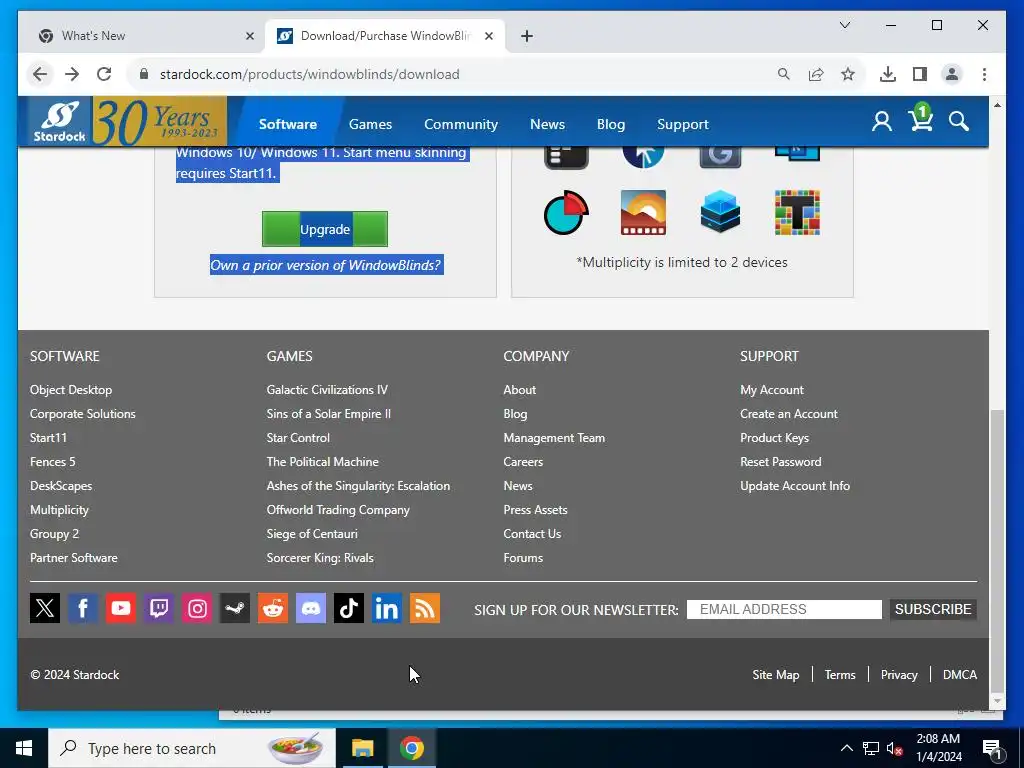
Task: Open Press Assets link
Action: coord(535,510)
